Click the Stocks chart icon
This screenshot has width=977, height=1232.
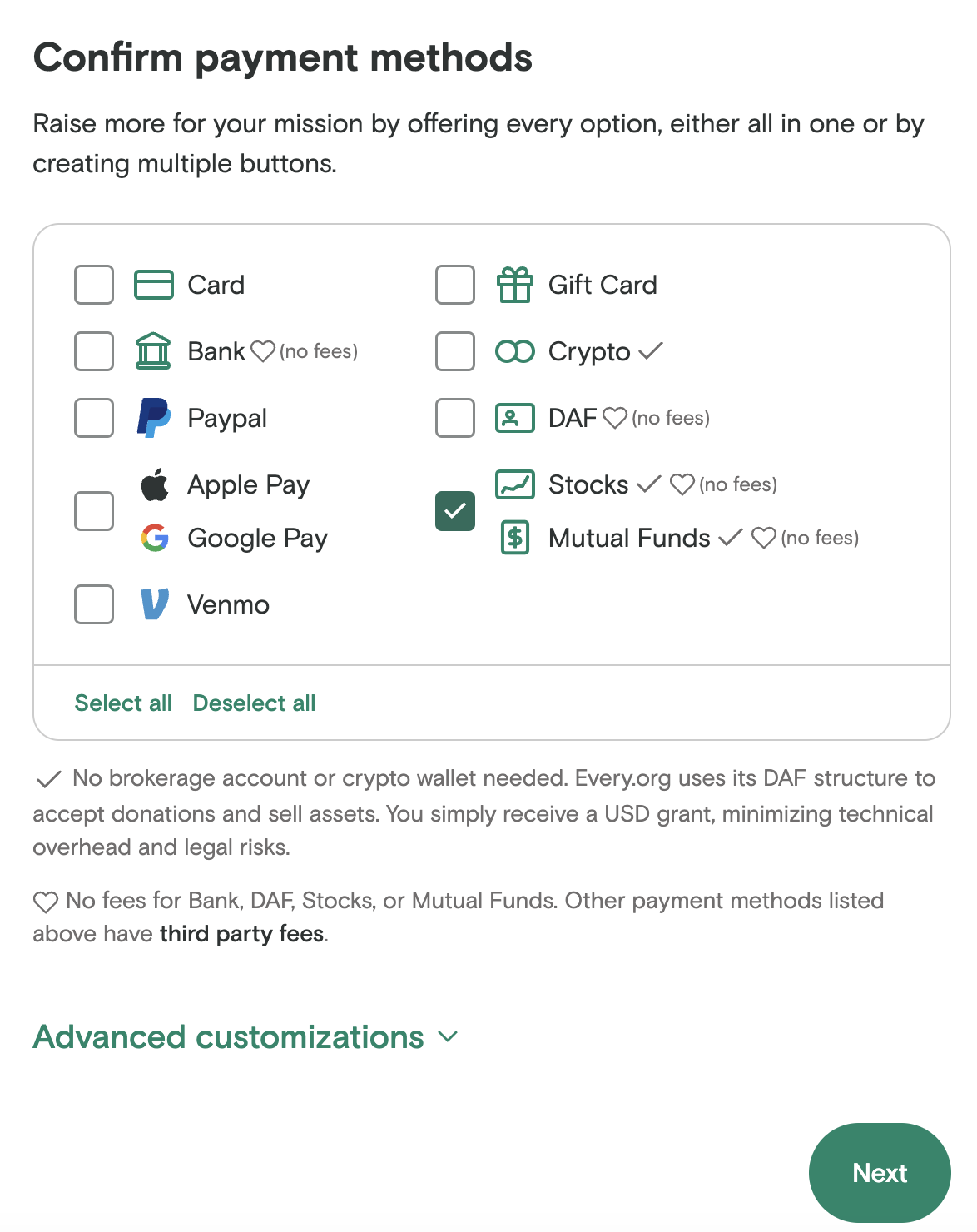[x=515, y=484]
